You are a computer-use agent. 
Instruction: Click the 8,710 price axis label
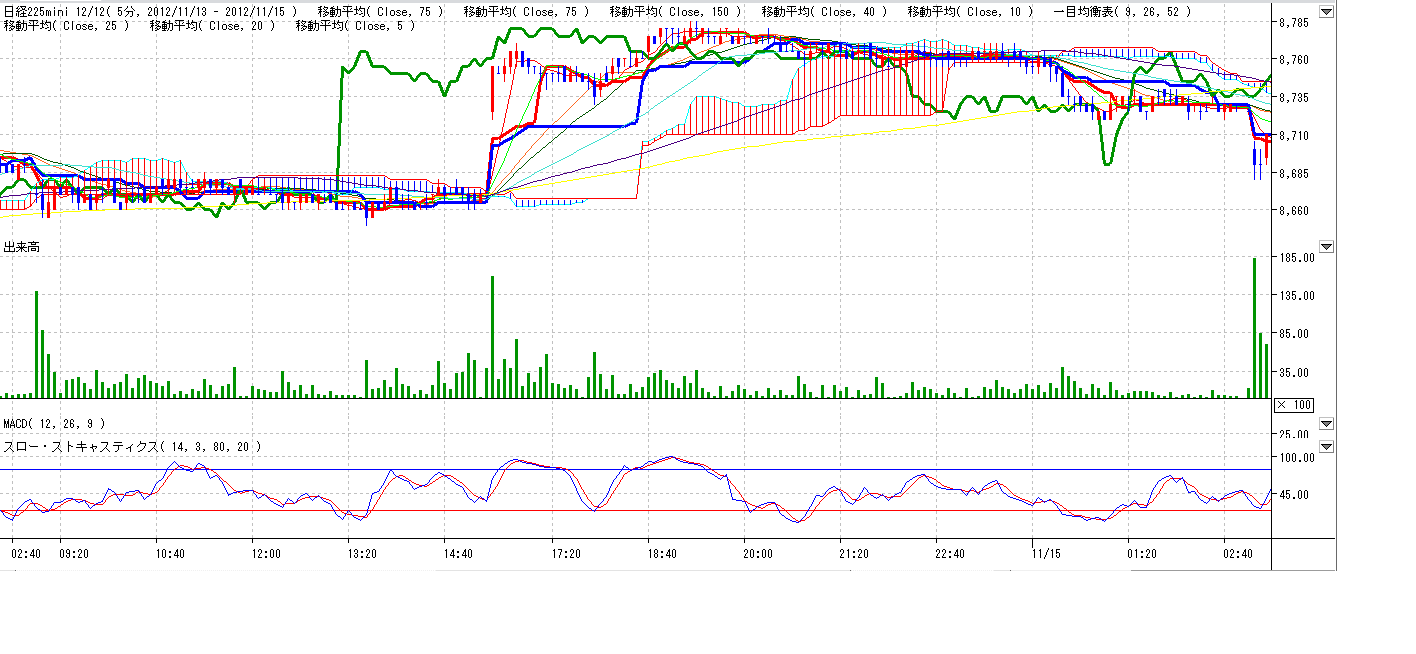click(x=1294, y=135)
